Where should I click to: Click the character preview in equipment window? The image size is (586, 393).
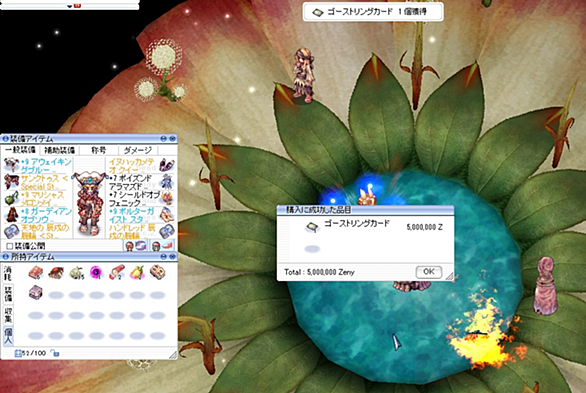coord(89,204)
